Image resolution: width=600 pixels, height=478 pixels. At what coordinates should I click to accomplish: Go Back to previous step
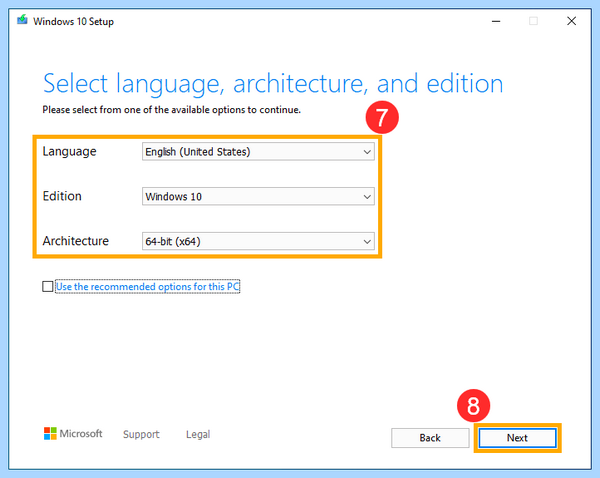(430, 438)
